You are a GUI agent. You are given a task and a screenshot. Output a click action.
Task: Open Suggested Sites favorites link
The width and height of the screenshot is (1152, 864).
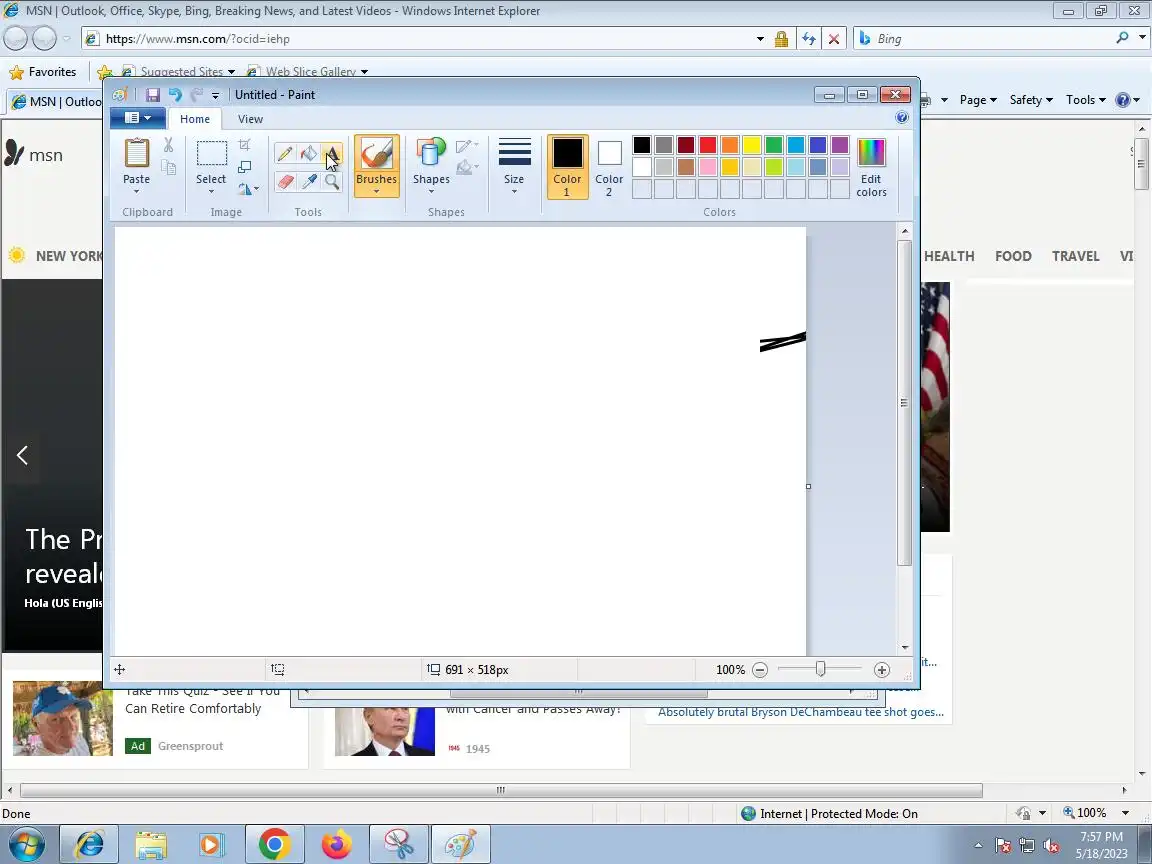179,72
